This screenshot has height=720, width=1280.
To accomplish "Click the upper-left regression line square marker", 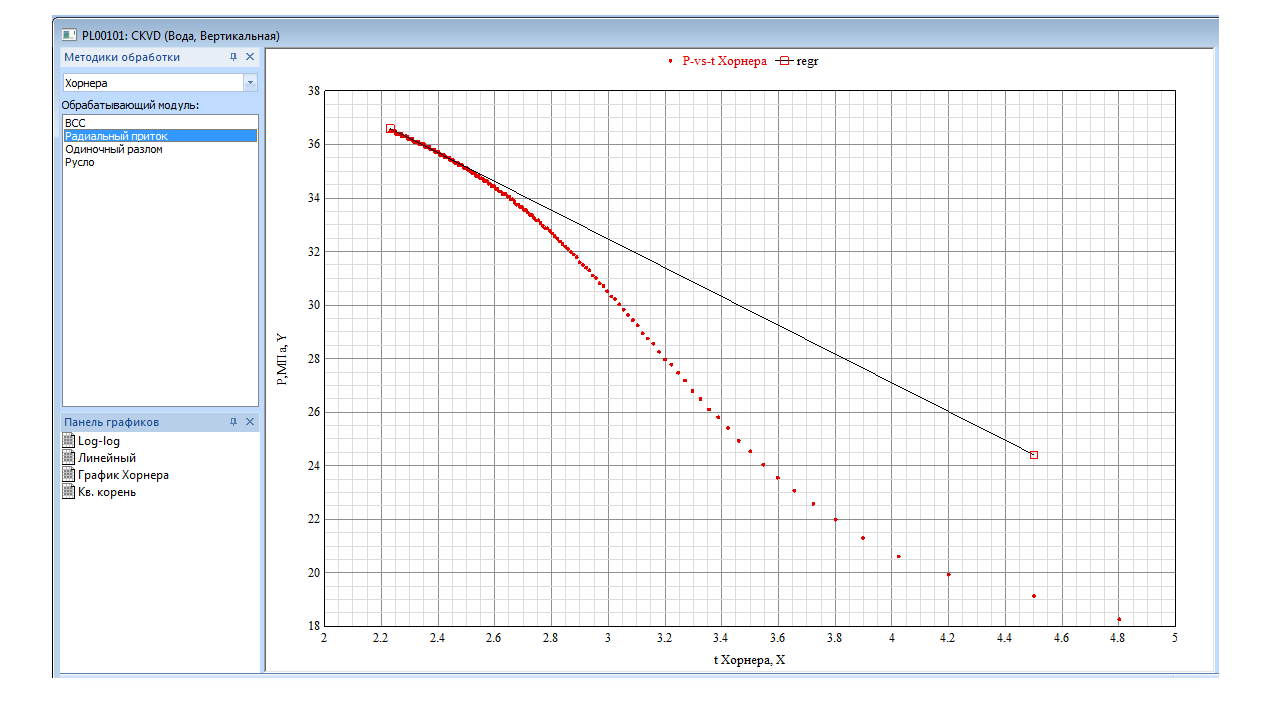I will coord(390,129).
